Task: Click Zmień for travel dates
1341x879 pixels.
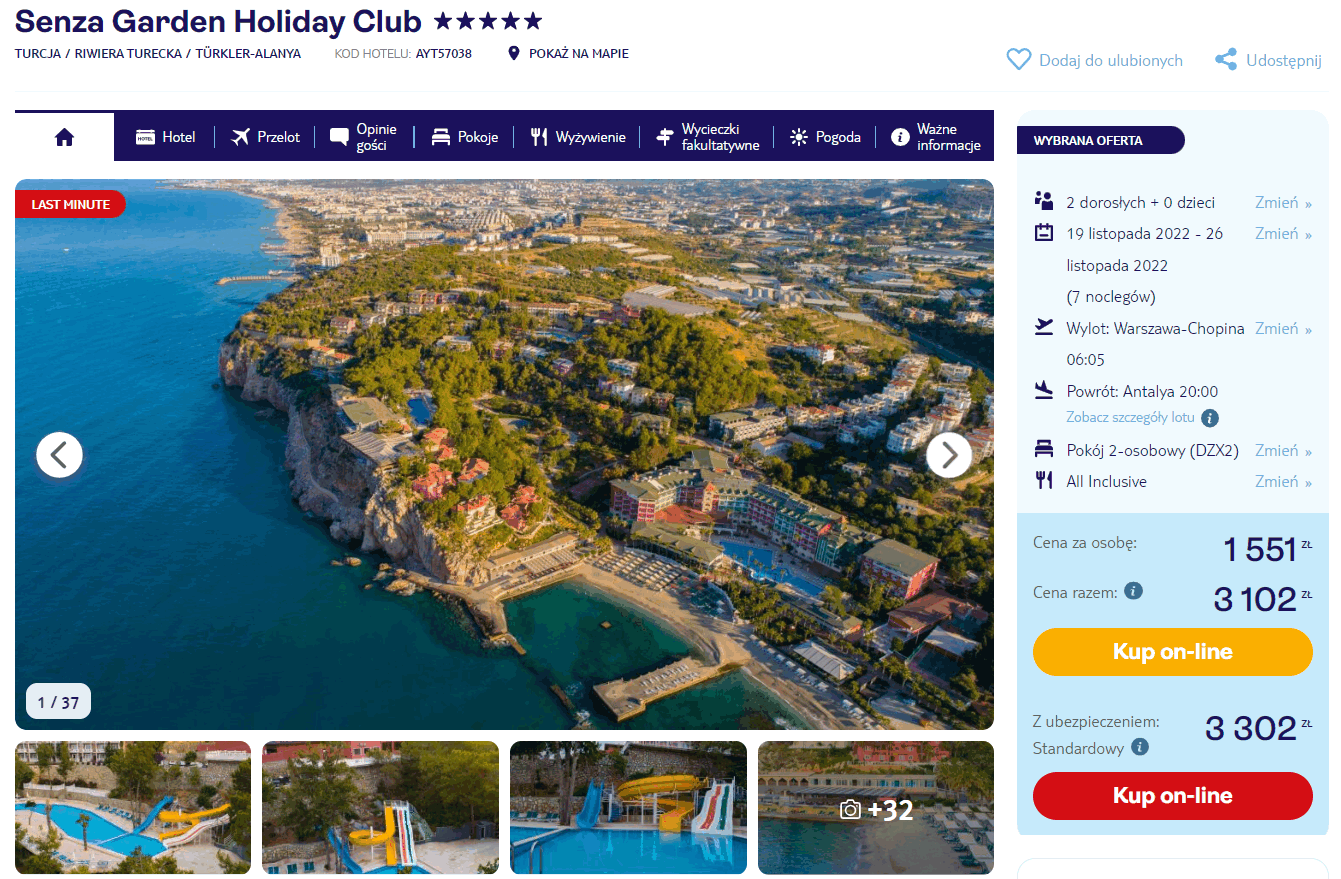Action: pos(1283,233)
